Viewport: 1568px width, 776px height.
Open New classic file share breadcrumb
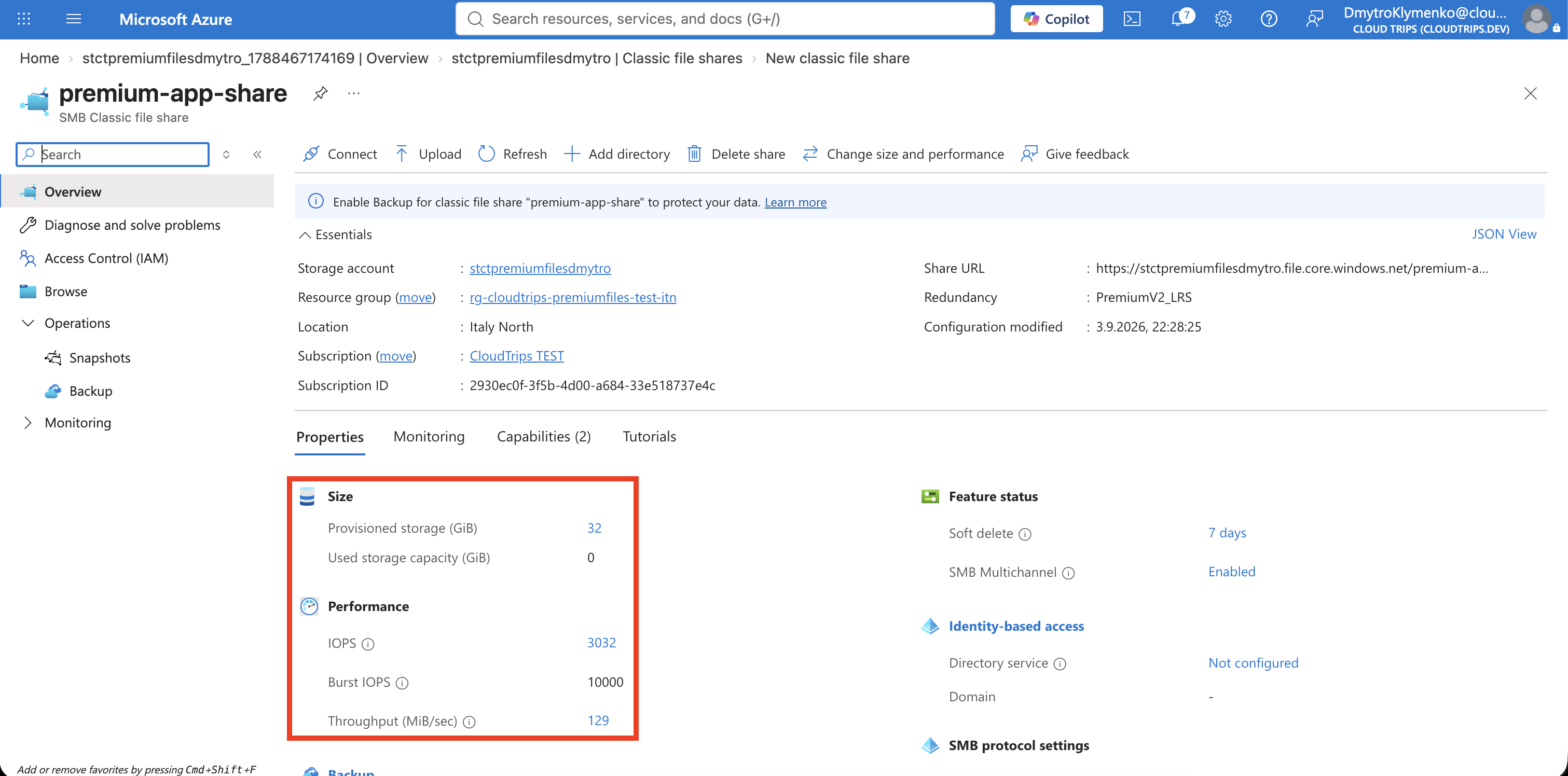click(x=837, y=59)
